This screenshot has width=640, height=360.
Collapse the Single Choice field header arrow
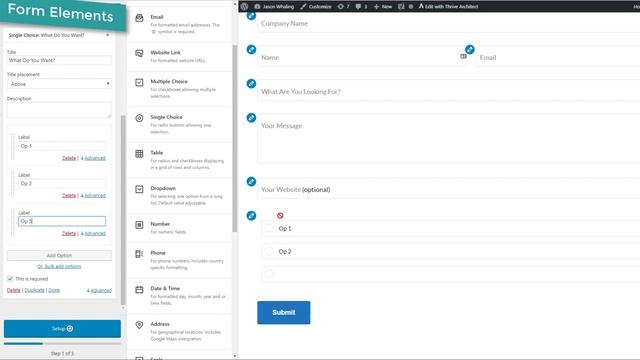tap(108, 35)
